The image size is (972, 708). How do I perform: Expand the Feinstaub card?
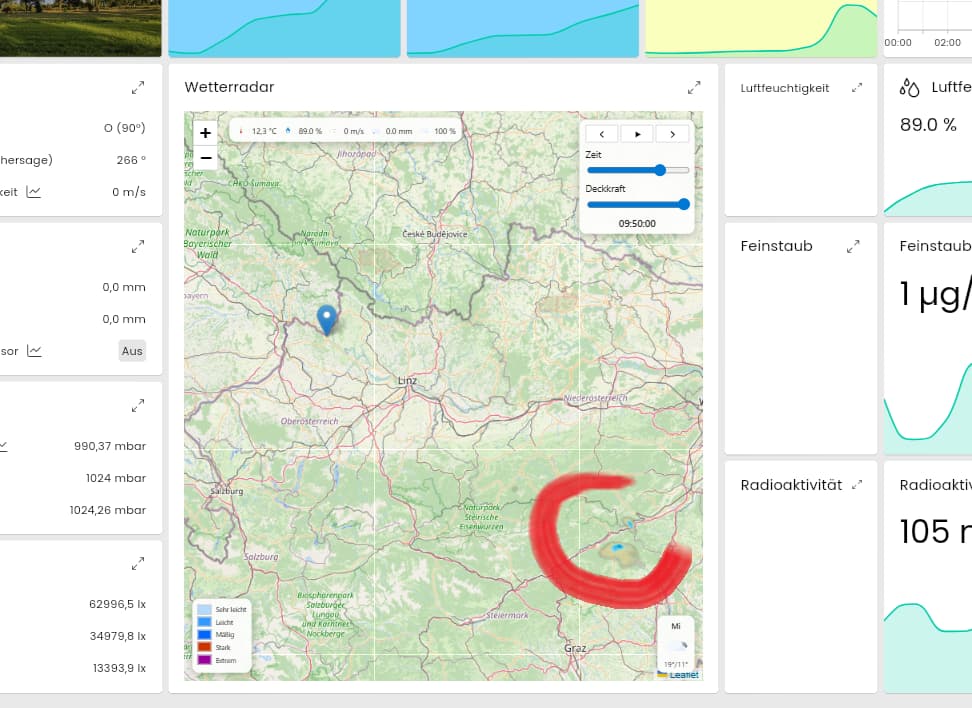(x=853, y=246)
